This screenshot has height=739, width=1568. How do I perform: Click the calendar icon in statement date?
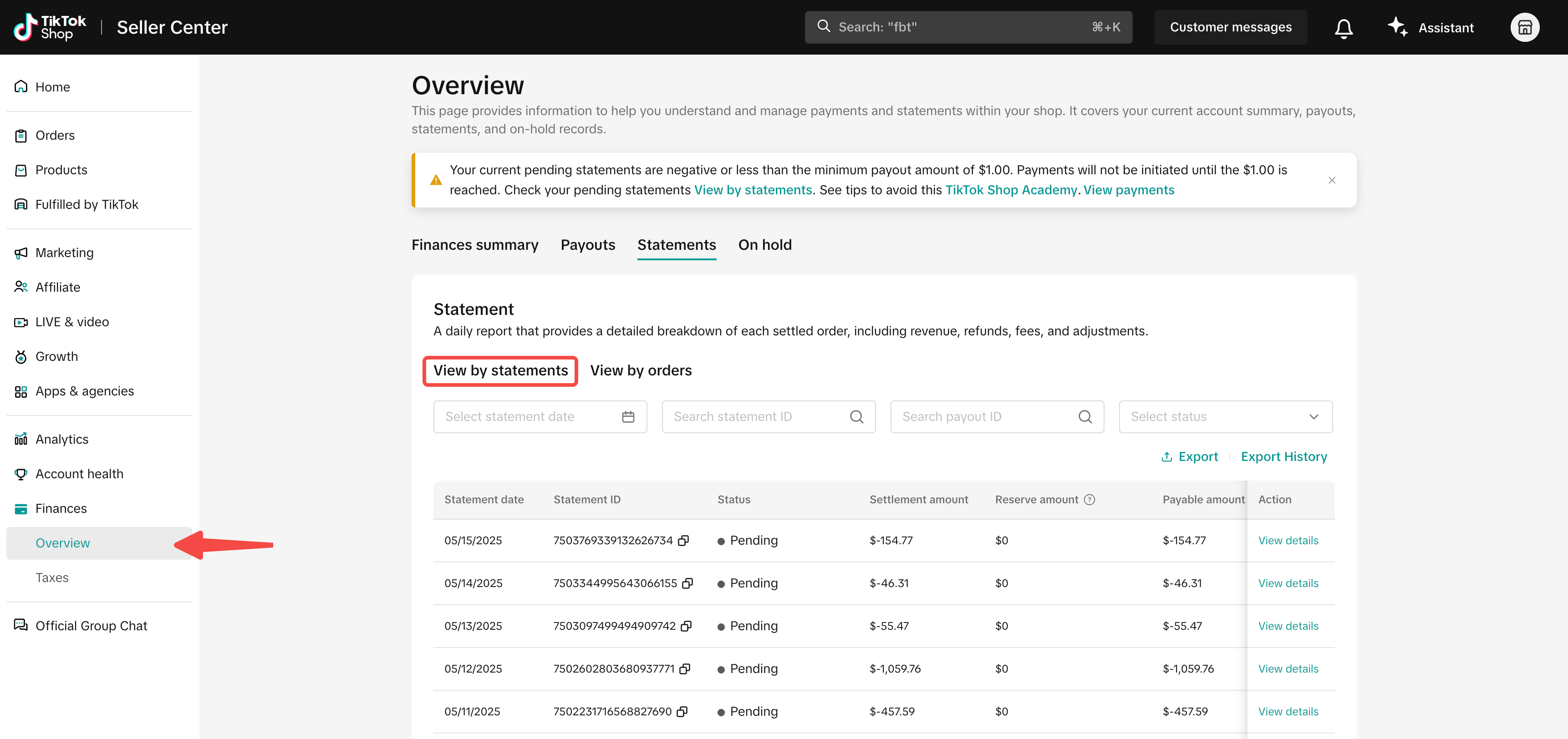pos(628,417)
